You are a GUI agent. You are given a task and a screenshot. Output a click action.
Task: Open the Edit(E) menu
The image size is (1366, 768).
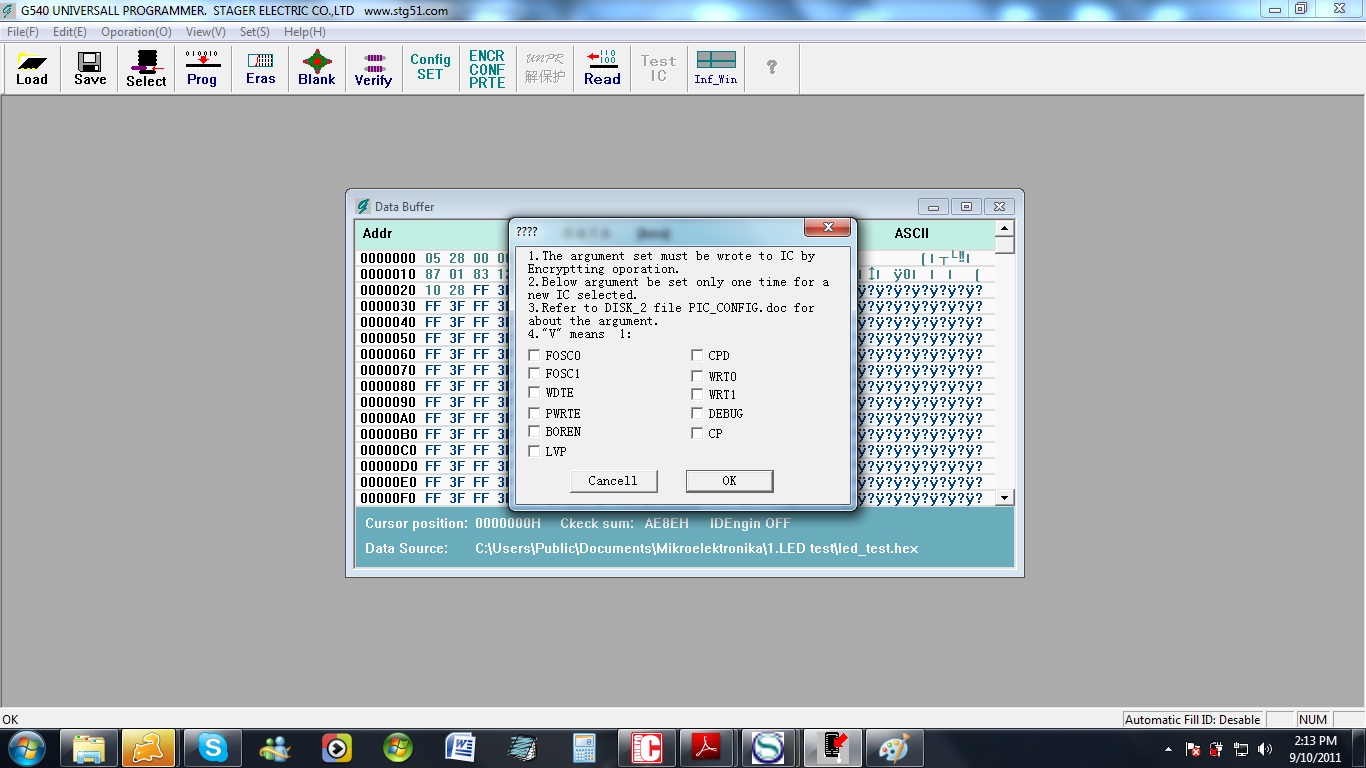(70, 32)
